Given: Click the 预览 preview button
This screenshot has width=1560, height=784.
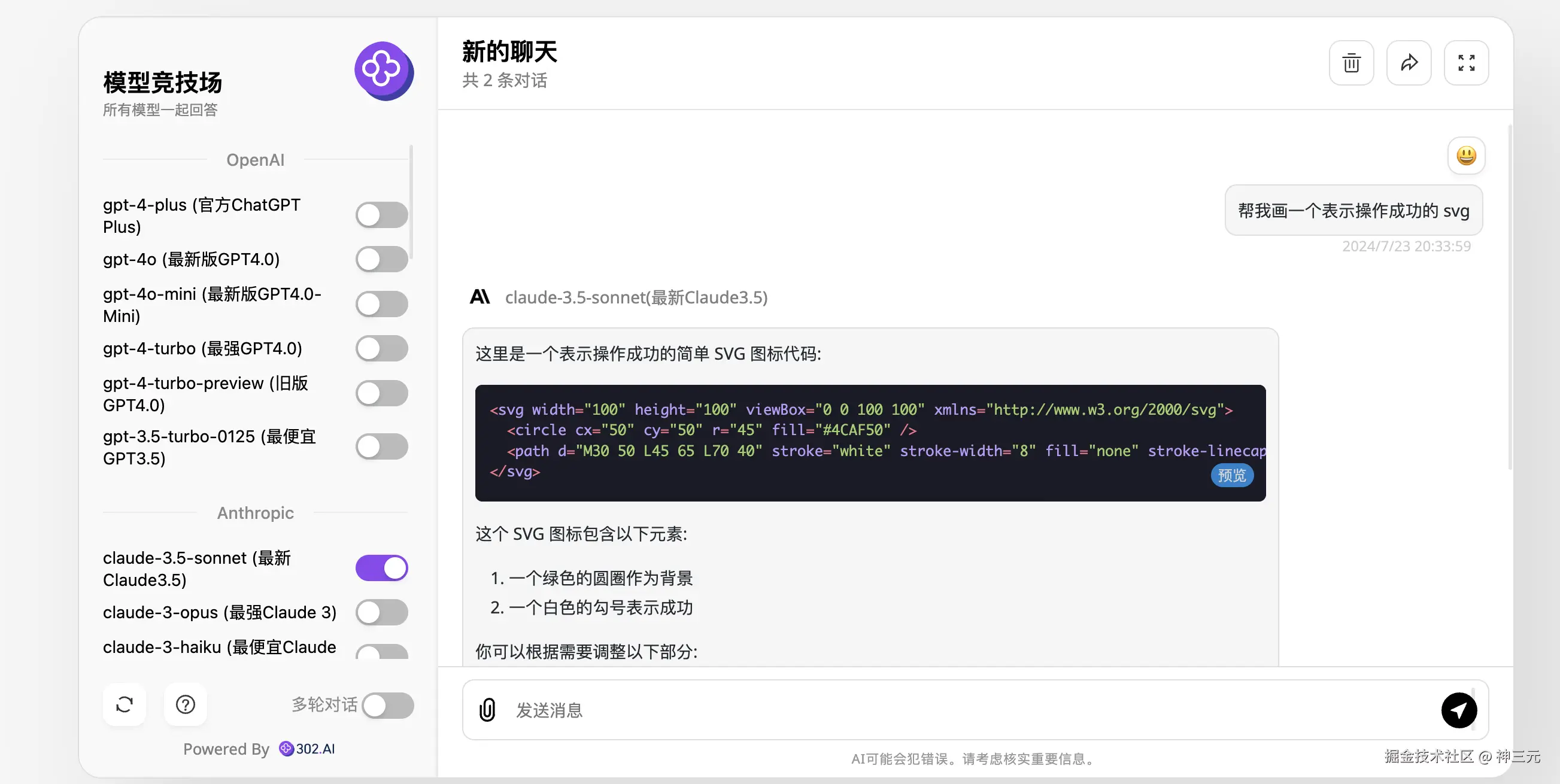Looking at the screenshot, I should (x=1231, y=475).
